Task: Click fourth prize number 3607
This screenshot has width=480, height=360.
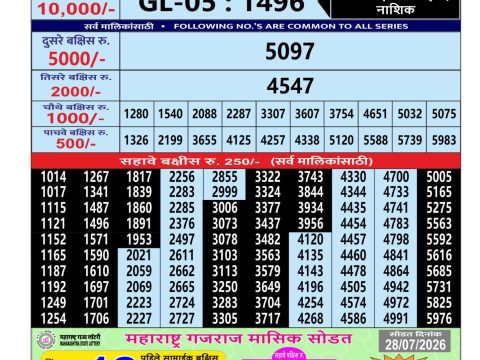Action: pyautogui.click(x=307, y=114)
